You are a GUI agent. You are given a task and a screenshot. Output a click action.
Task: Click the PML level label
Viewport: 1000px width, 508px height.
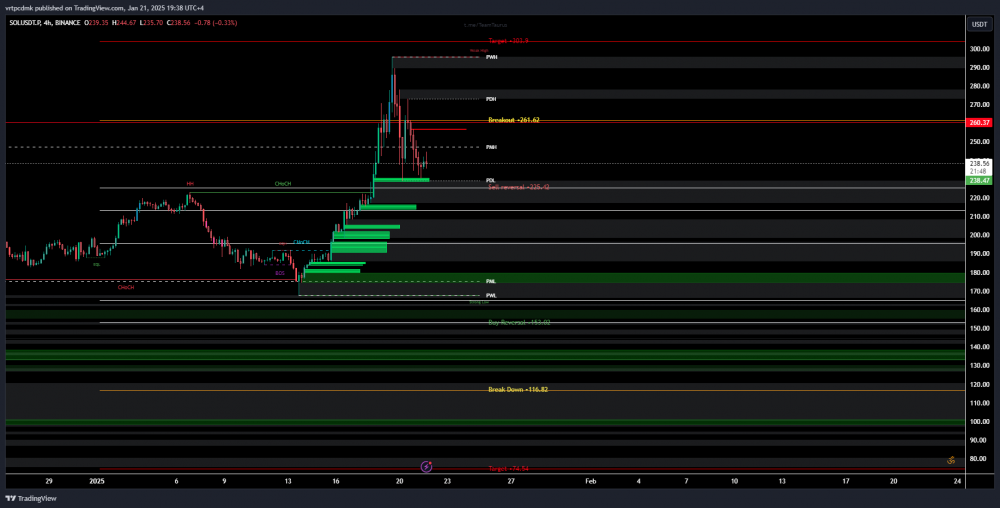point(491,281)
